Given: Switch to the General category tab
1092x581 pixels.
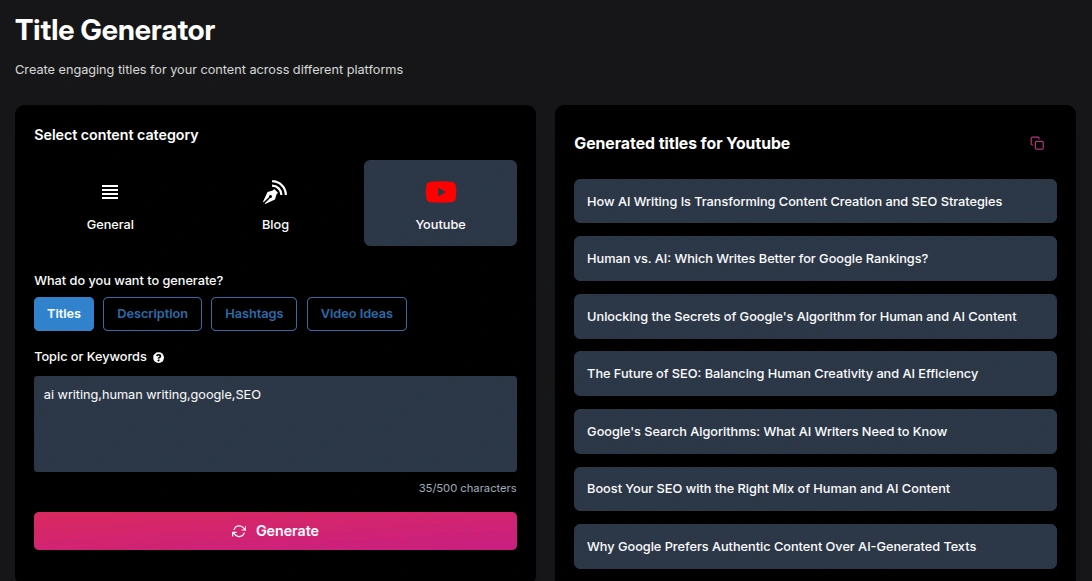Looking at the screenshot, I should pos(110,203).
